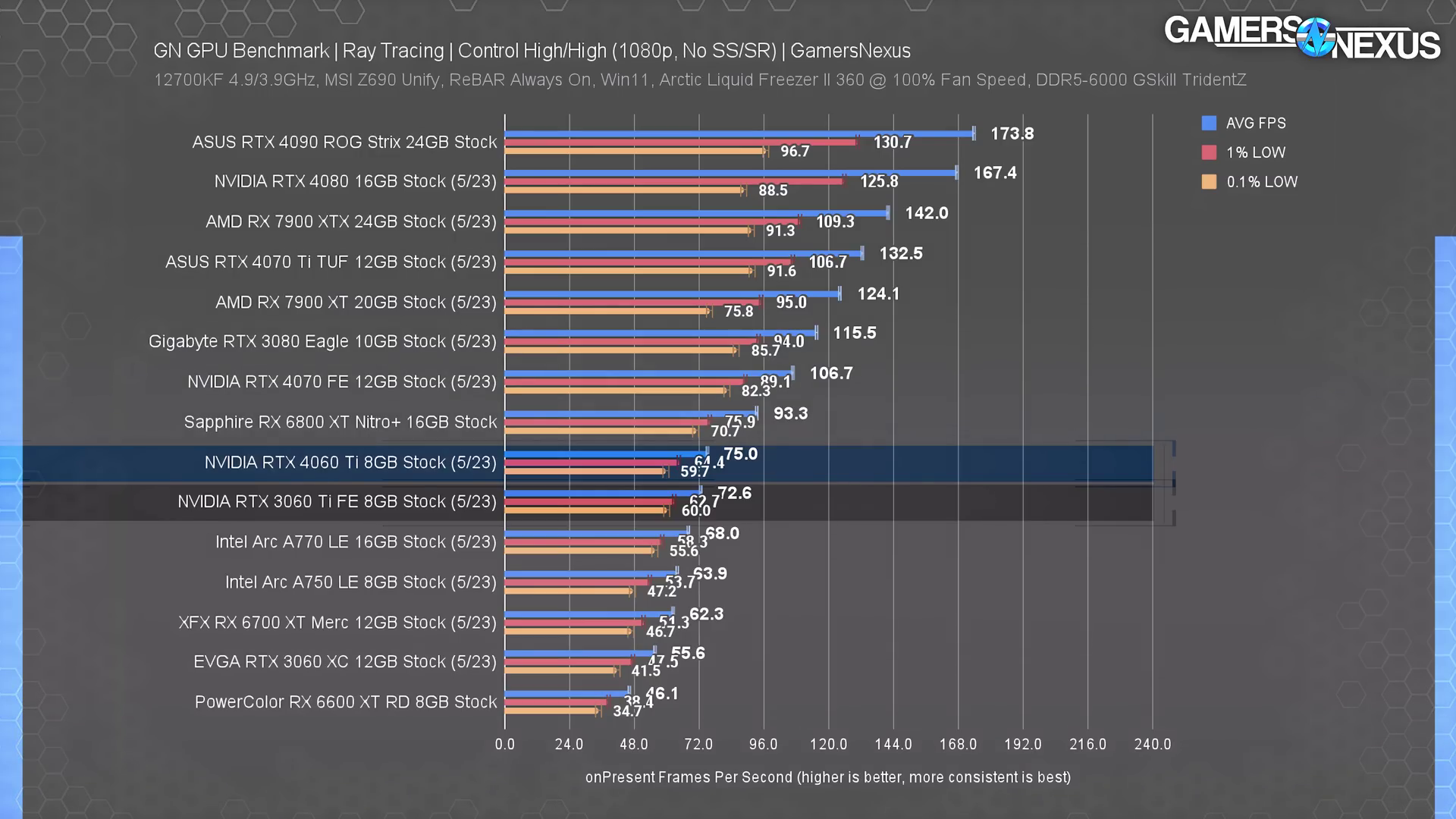Select the highlighted NVIDIA RTX 4060 Ti row label
The image size is (1456, 819).
[x=350, y=463]
